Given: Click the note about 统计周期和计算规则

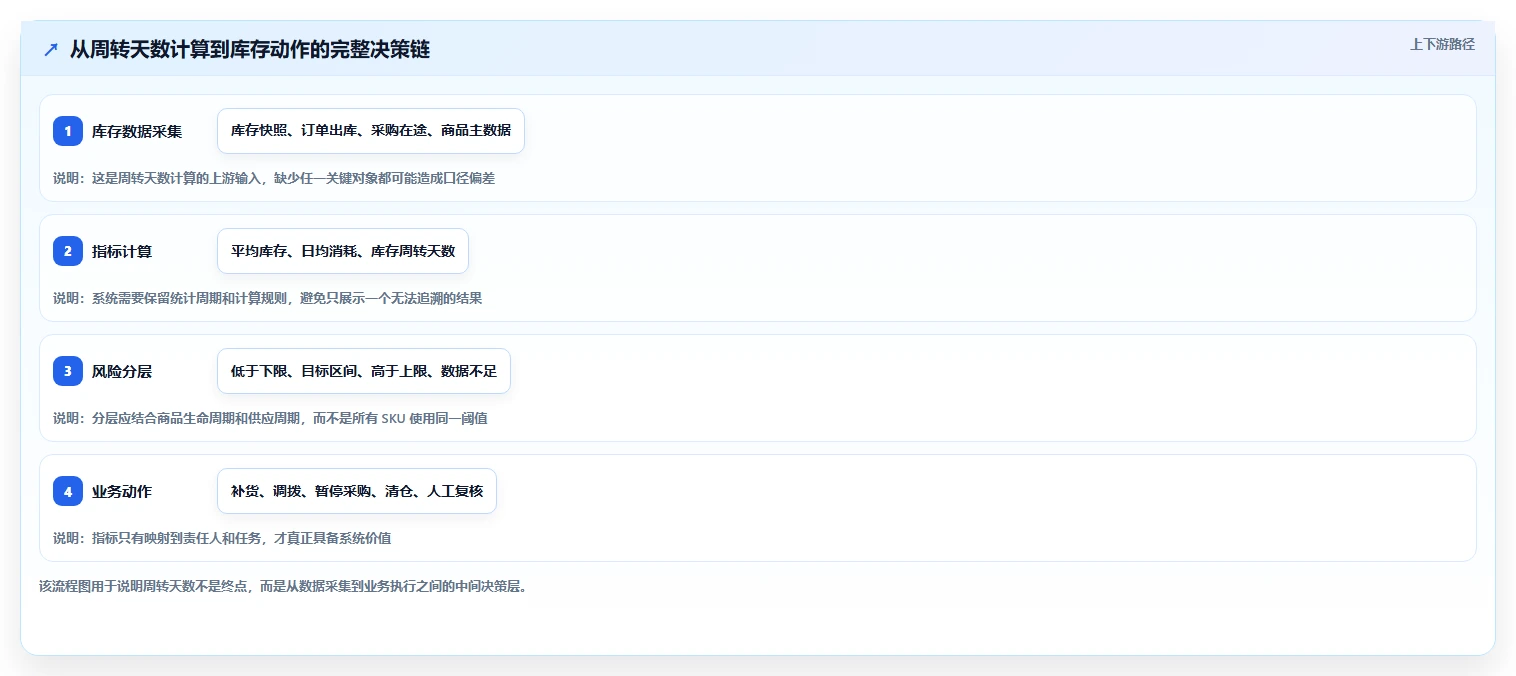Looking at the screenshot, I should pyautogui.click(x=267, y=299).
